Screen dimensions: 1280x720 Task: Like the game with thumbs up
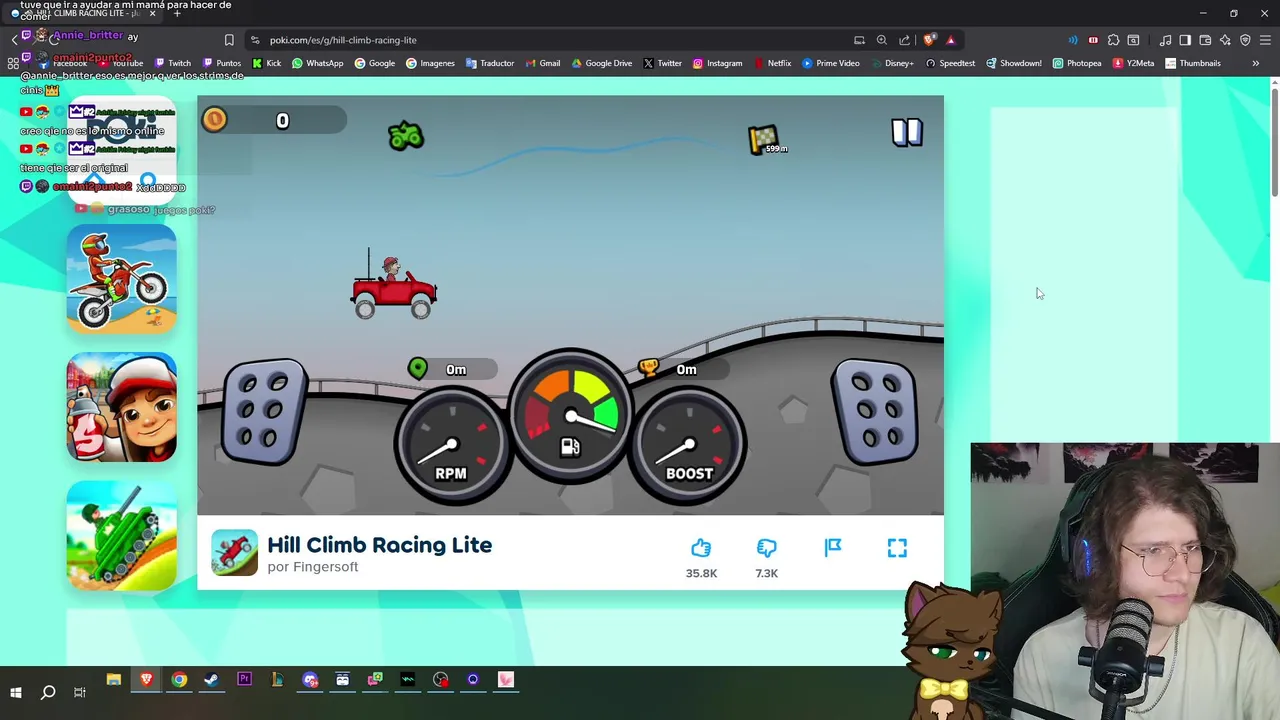[701, 548]
